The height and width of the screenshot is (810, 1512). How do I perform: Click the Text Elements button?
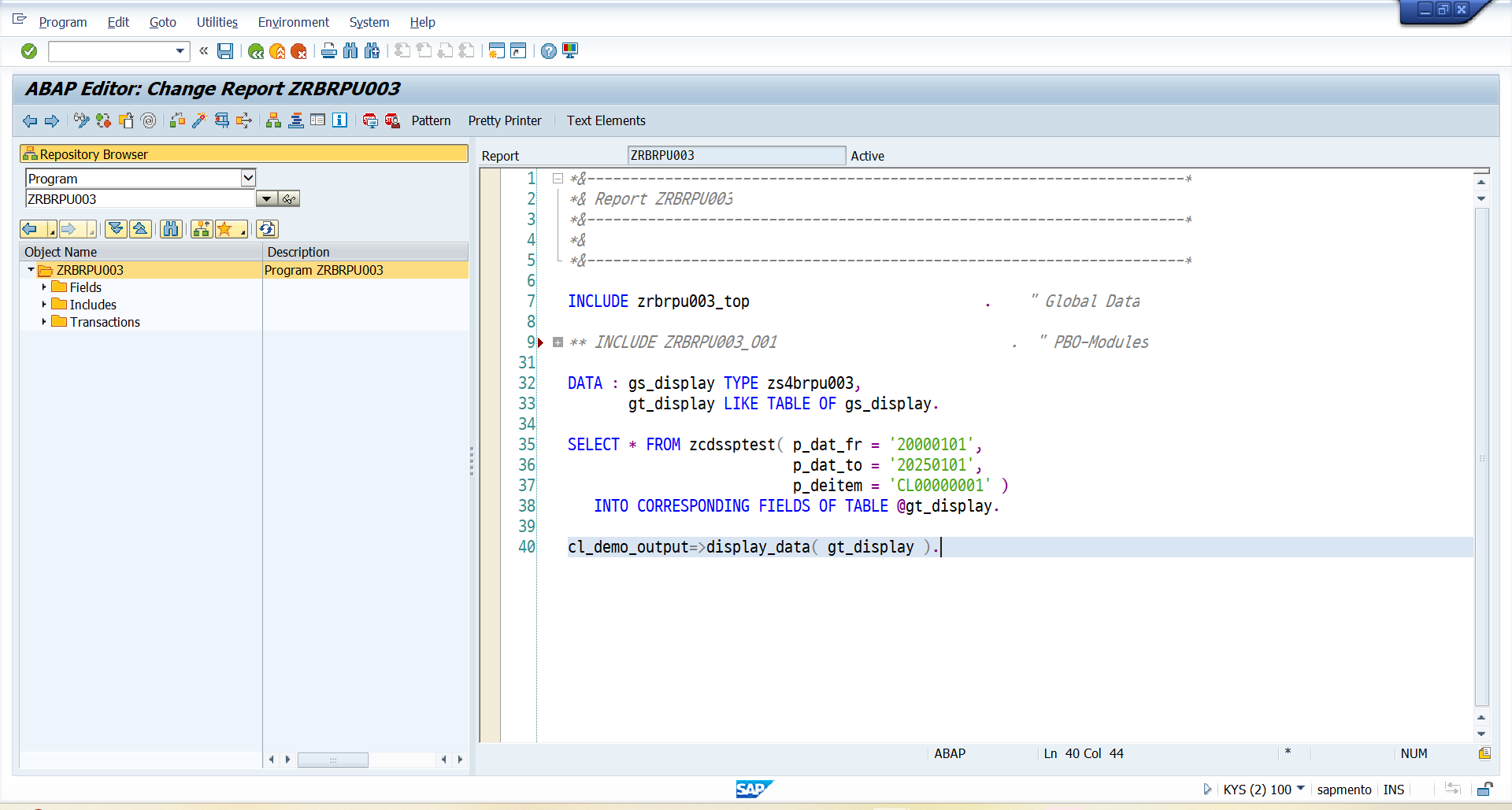(606, 120)
